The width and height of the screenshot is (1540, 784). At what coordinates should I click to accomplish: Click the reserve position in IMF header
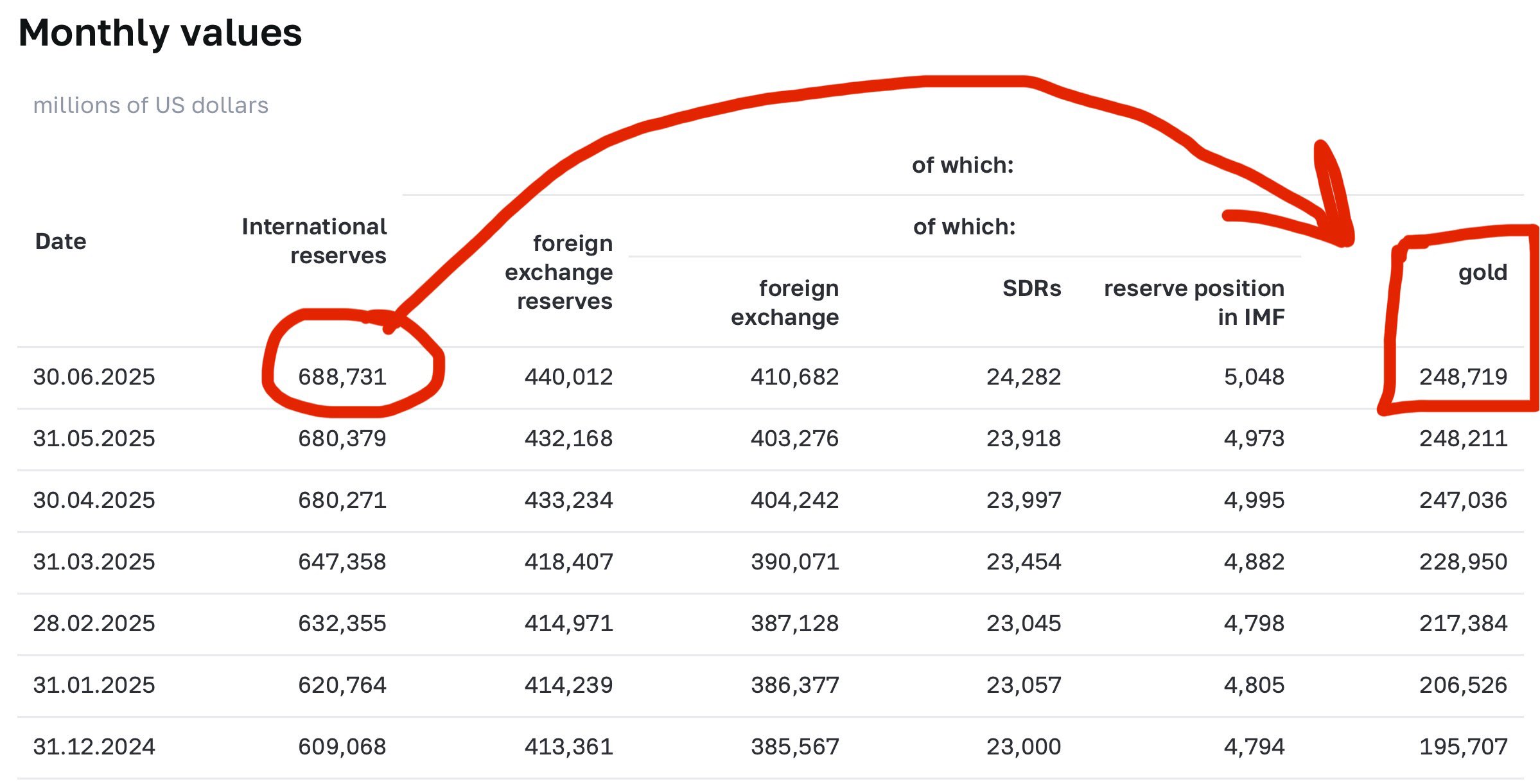click(x=1194, y=302)
